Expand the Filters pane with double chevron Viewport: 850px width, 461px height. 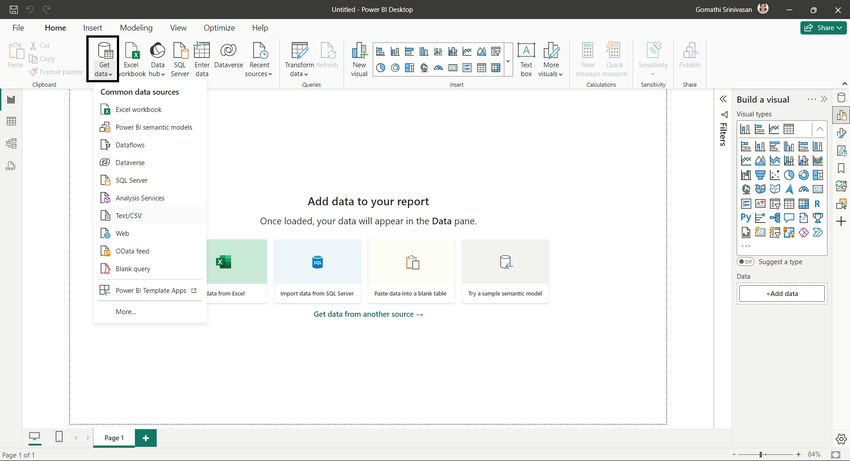point(723,99)
